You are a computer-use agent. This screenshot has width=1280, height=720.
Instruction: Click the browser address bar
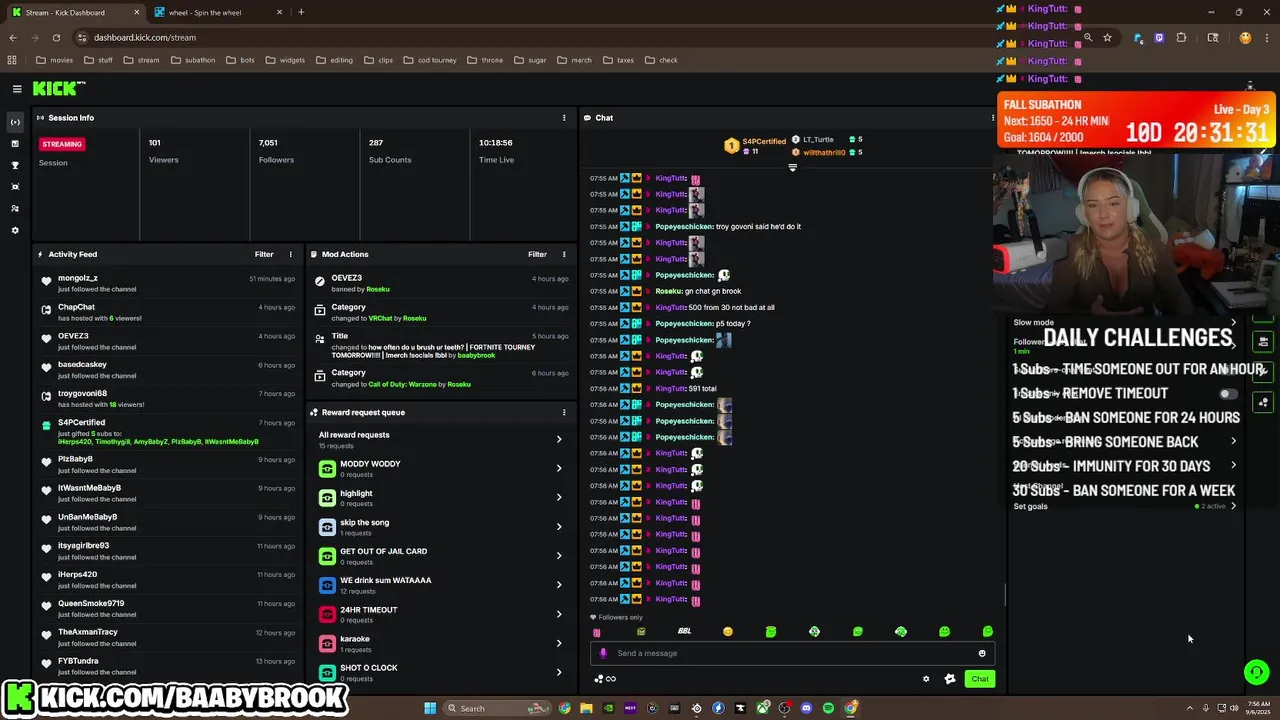pyautogui.click(x=580, y=37)
